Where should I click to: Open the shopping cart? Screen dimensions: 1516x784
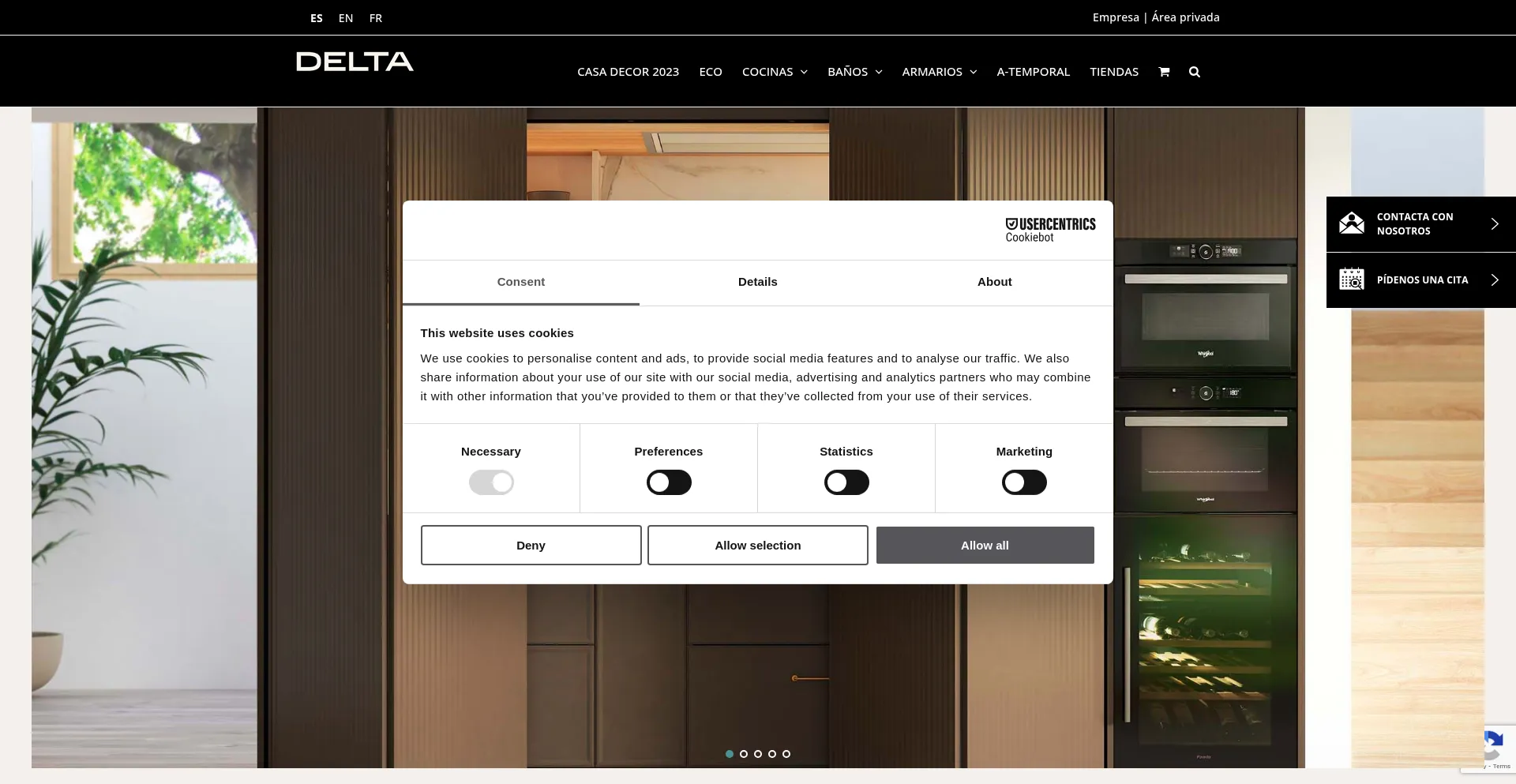tap(1165, 71)
